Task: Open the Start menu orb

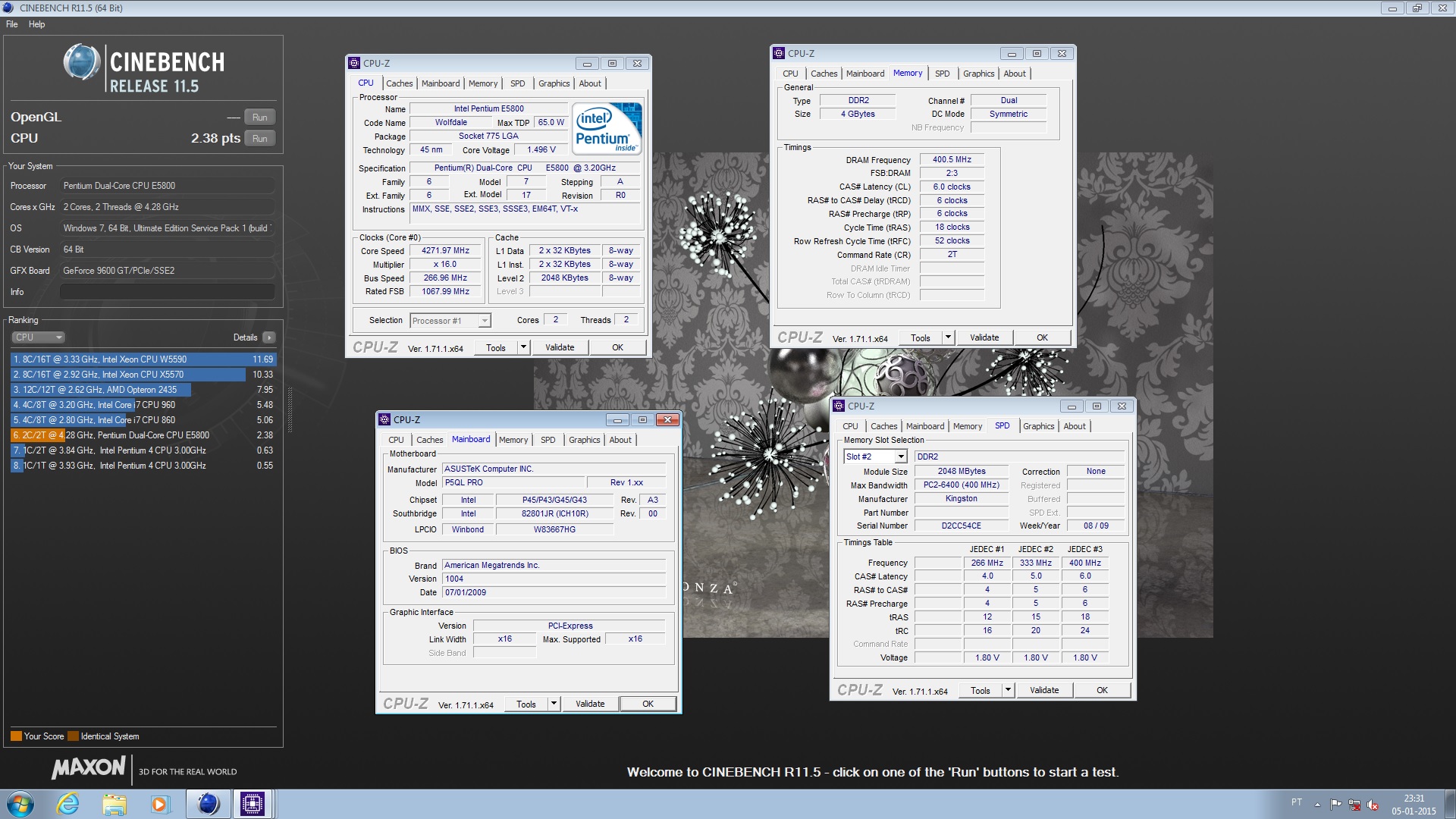Action: pos(20,803)
